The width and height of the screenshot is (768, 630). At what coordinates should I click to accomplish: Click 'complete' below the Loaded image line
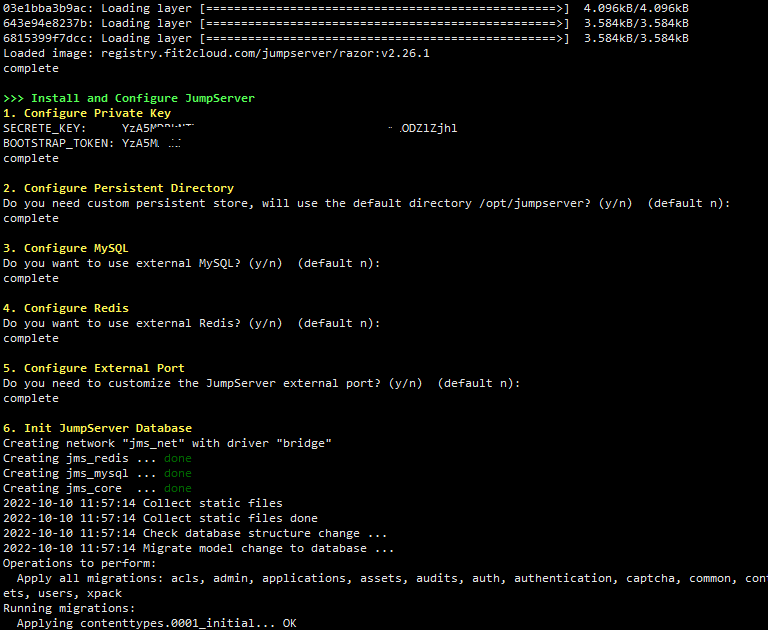click(31, 69)
